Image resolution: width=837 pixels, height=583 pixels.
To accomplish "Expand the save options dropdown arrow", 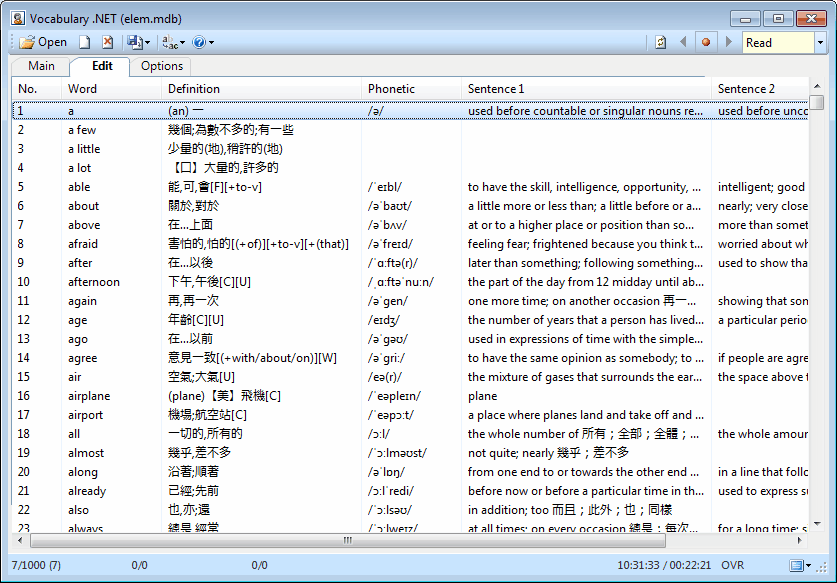I will coord(147,43).
